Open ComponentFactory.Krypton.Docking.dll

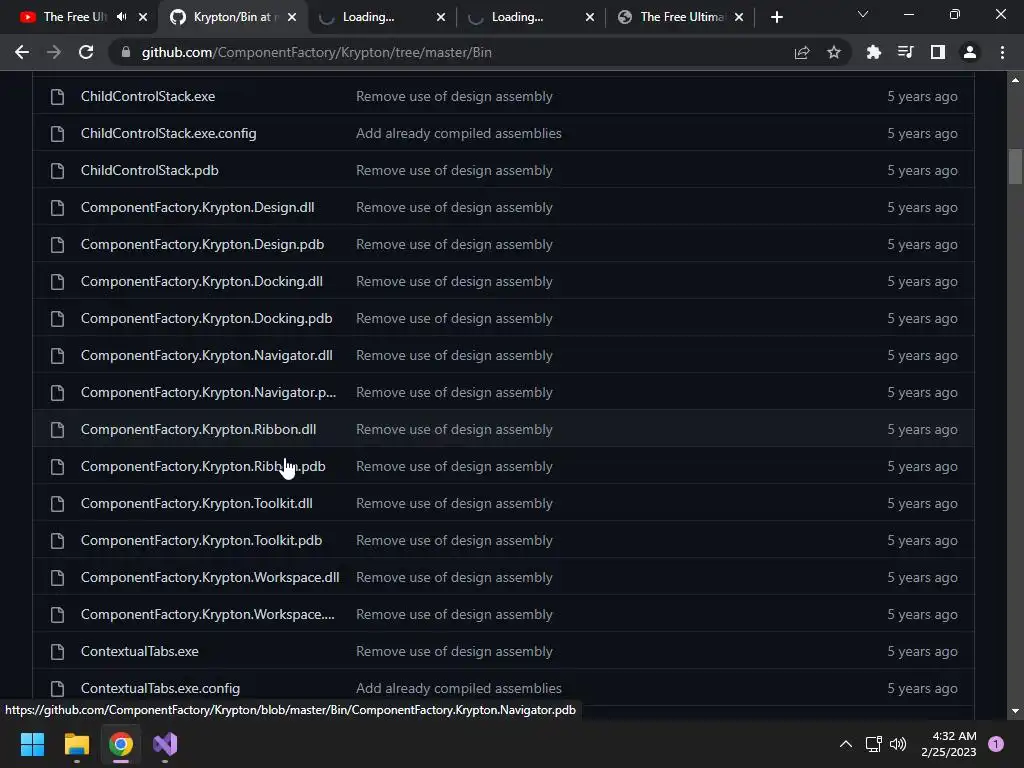(202, 281)
